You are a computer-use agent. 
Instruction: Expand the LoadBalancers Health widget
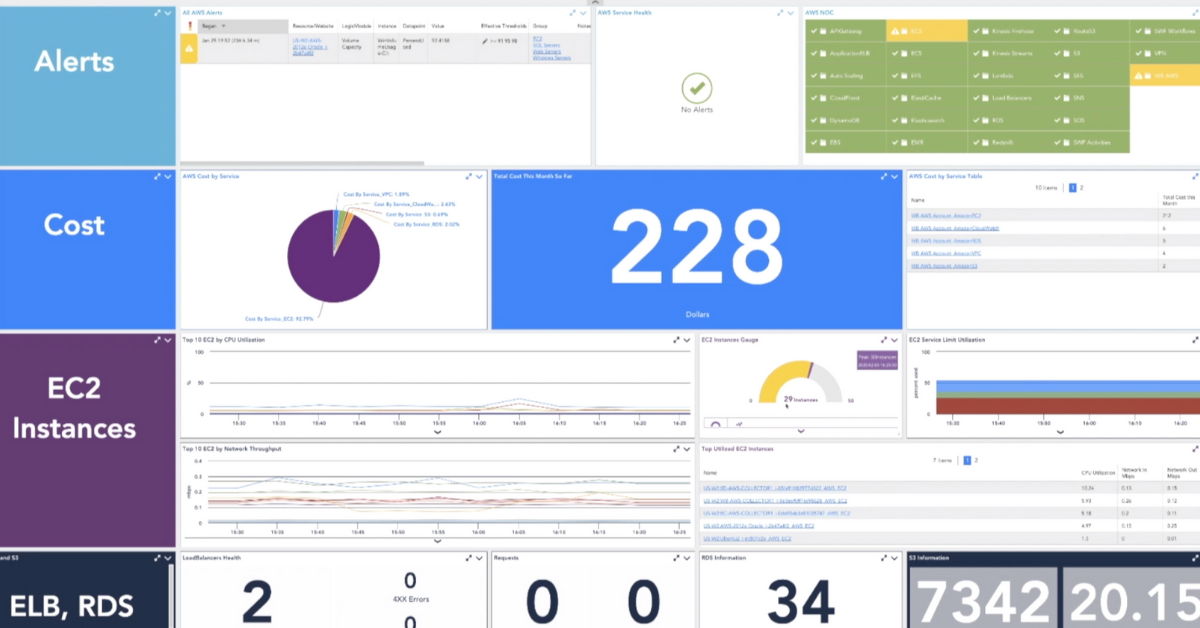click(x=469, y=558)
